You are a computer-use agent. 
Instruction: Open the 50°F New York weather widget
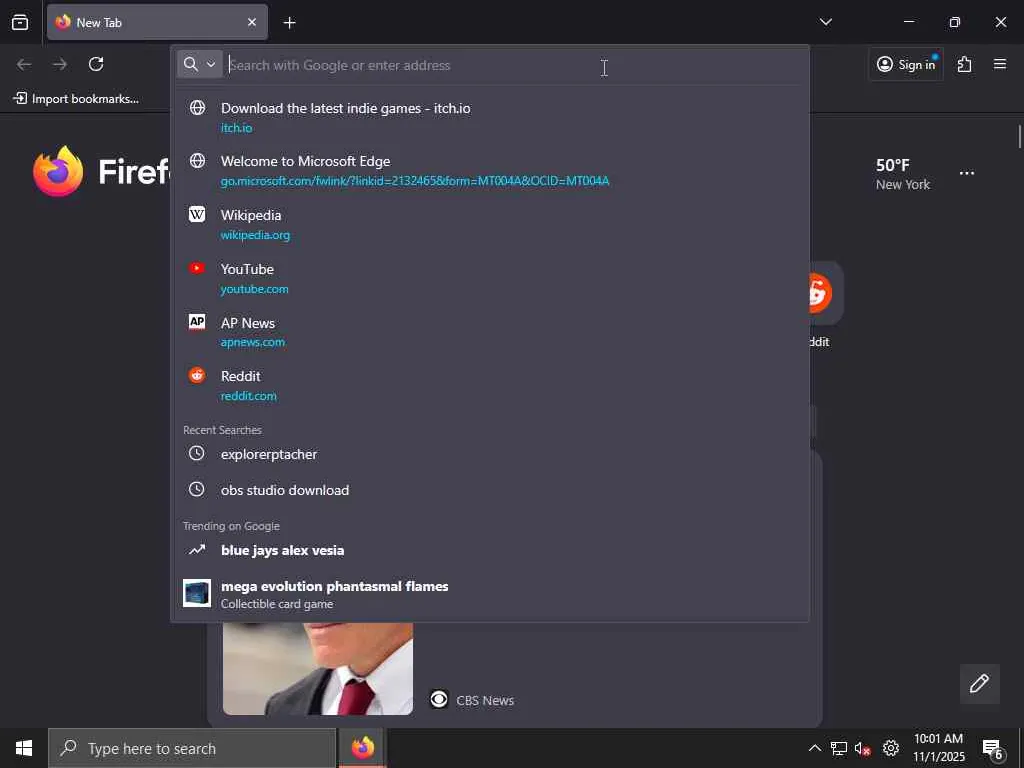tap(903, 174)
